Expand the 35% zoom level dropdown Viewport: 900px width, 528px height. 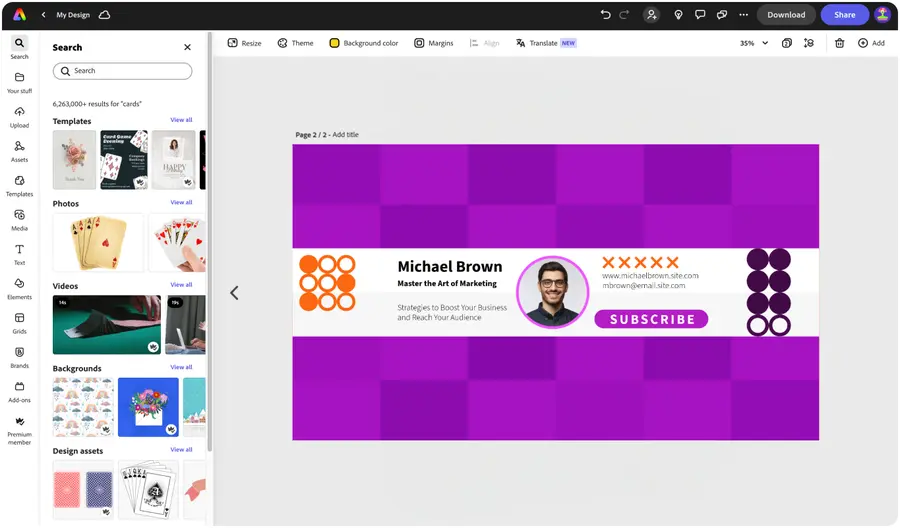click(x=754, y=43)
